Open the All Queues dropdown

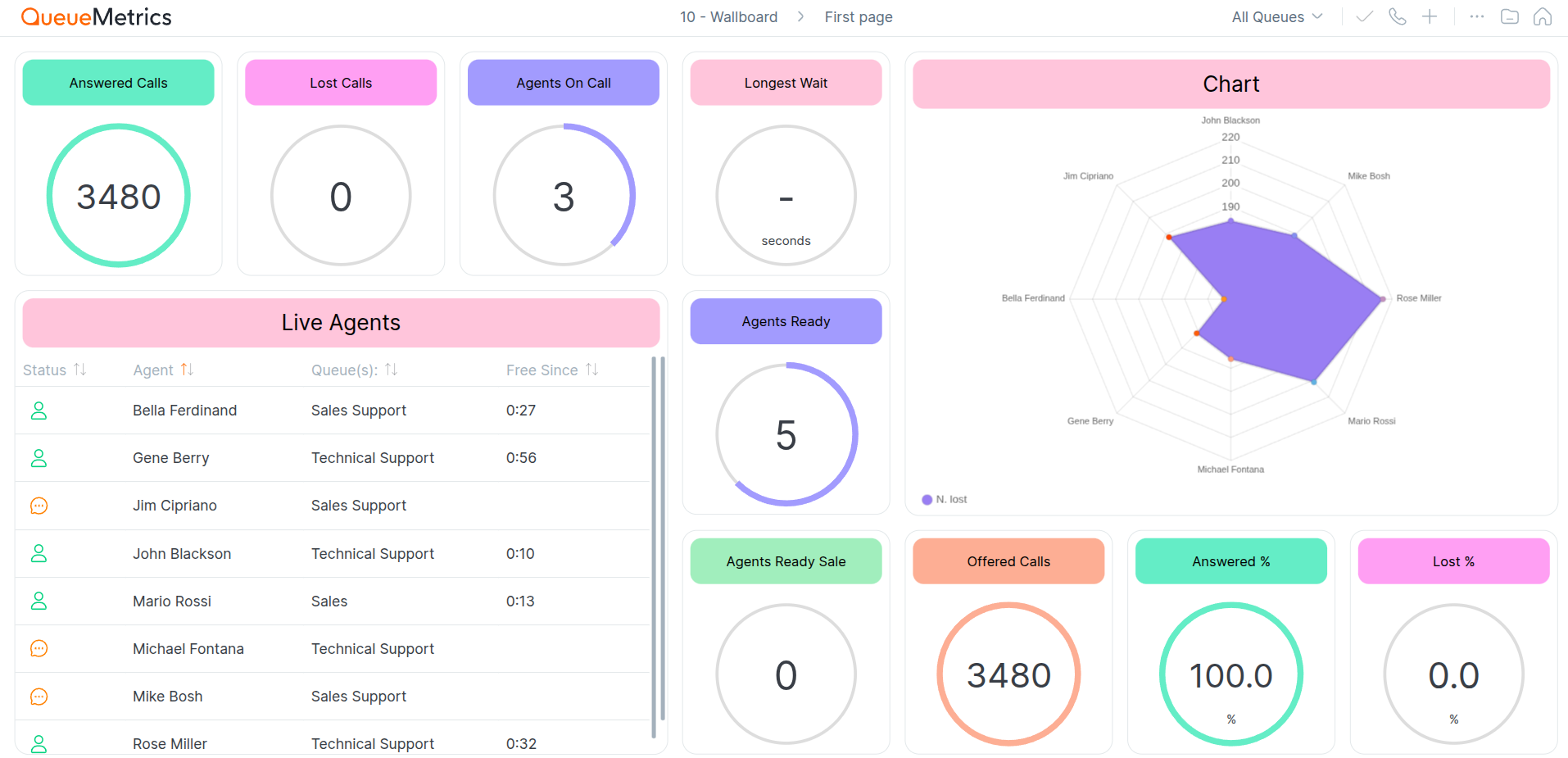(x=1276, y=17)
